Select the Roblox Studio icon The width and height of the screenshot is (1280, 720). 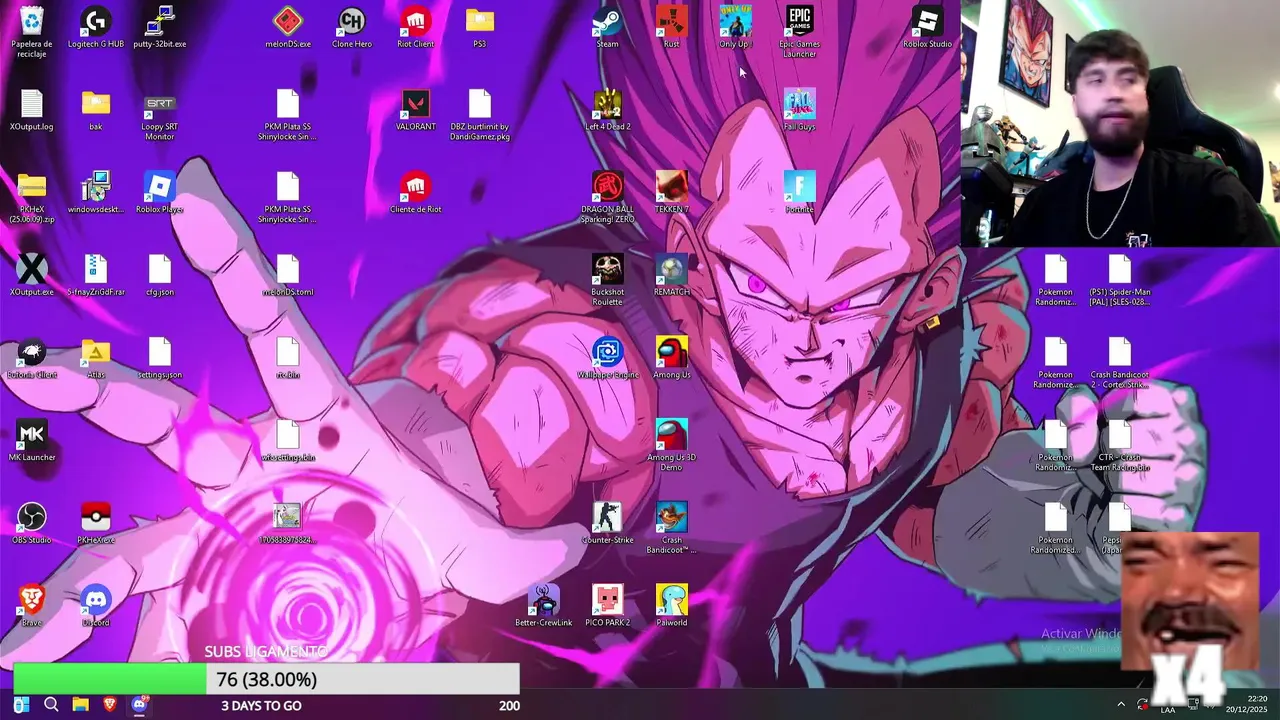tap(928, 28)
